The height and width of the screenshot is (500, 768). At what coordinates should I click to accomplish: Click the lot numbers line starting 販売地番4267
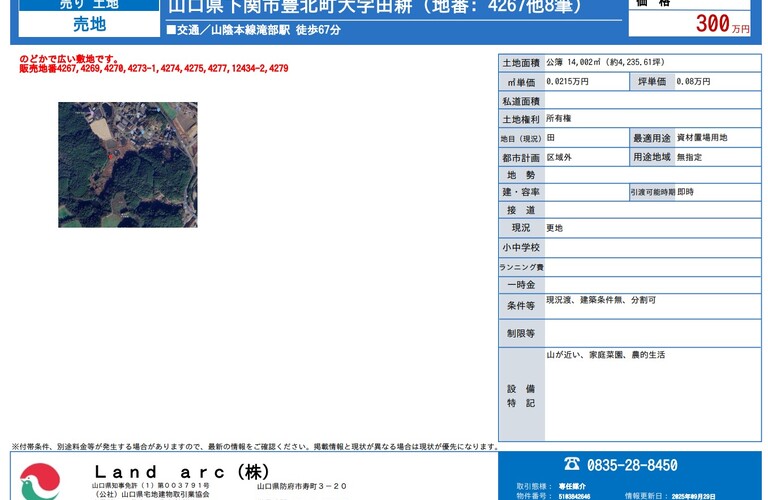click(x=154, y=69)
